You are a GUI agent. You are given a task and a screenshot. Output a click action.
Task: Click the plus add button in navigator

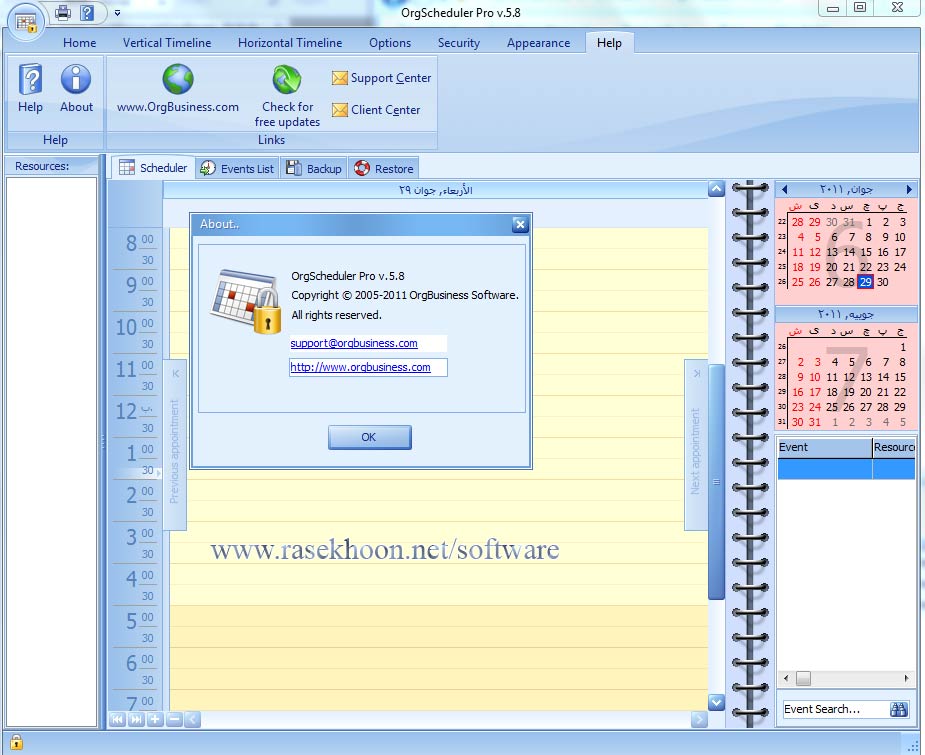(155, 719)
